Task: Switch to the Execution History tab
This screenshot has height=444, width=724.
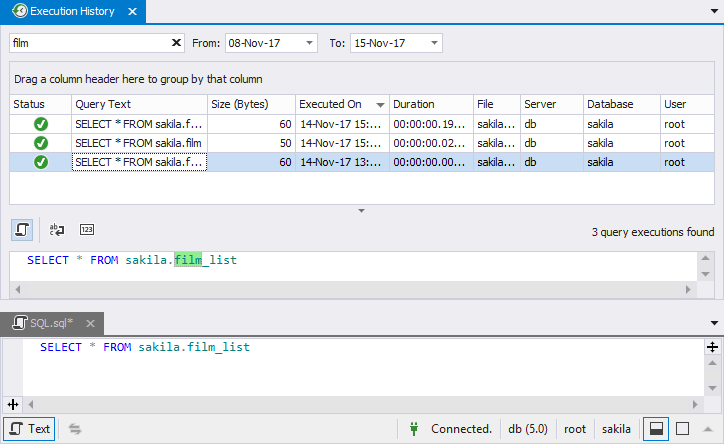Action: (x=73, y=12)
